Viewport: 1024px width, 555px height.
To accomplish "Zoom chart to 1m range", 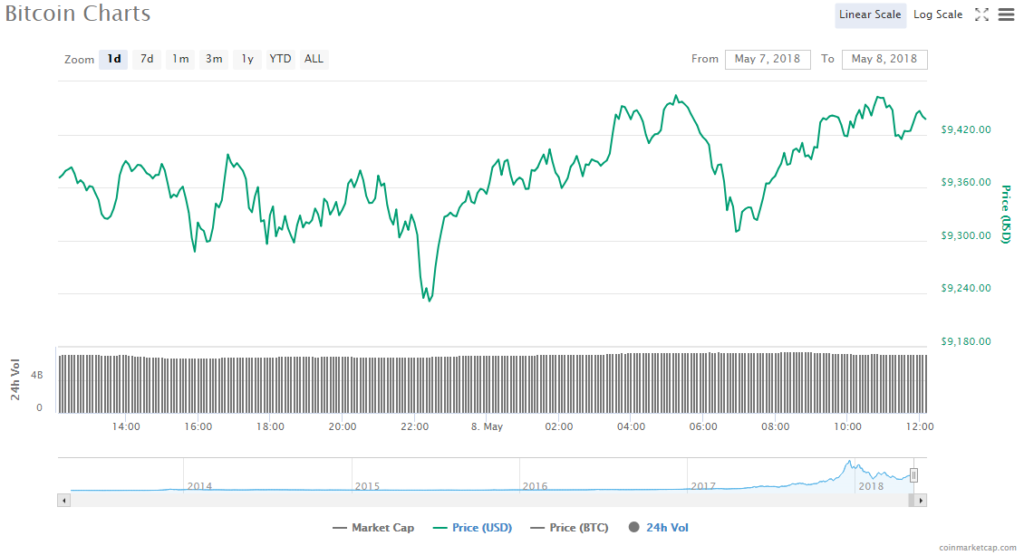I will point(180,59).
